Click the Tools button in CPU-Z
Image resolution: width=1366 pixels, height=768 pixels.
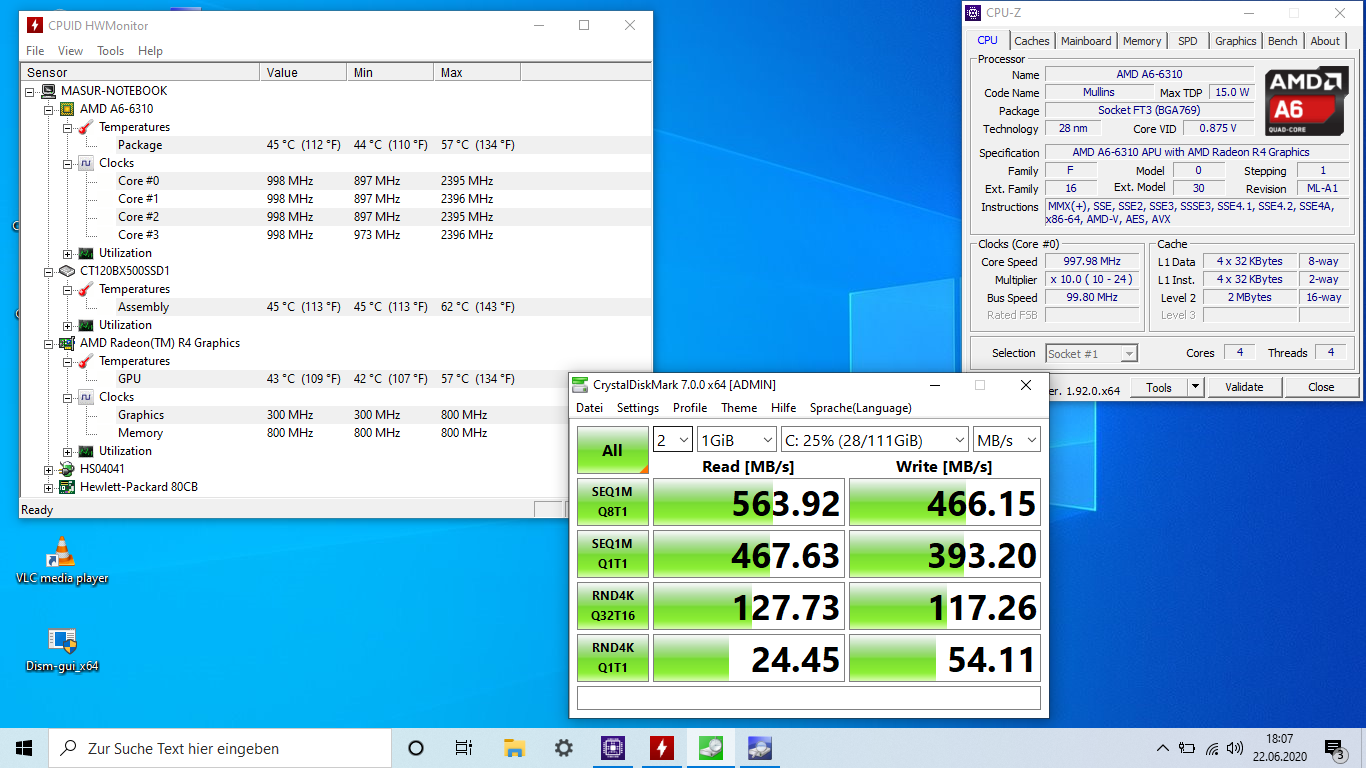pos(1159,387)
